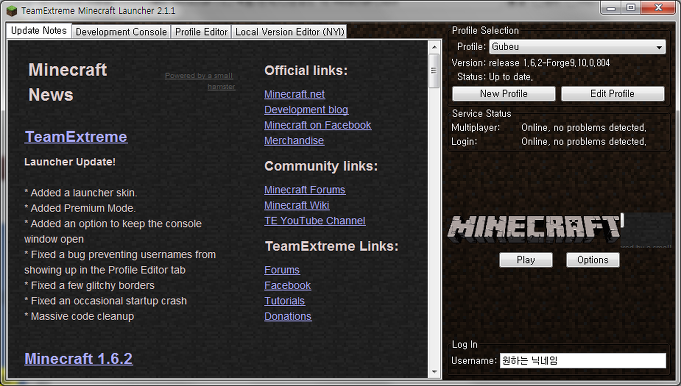The image size is (681, 386).
Task: Open TeamExtreme Facebook link
Action: (x=288, y=286)
